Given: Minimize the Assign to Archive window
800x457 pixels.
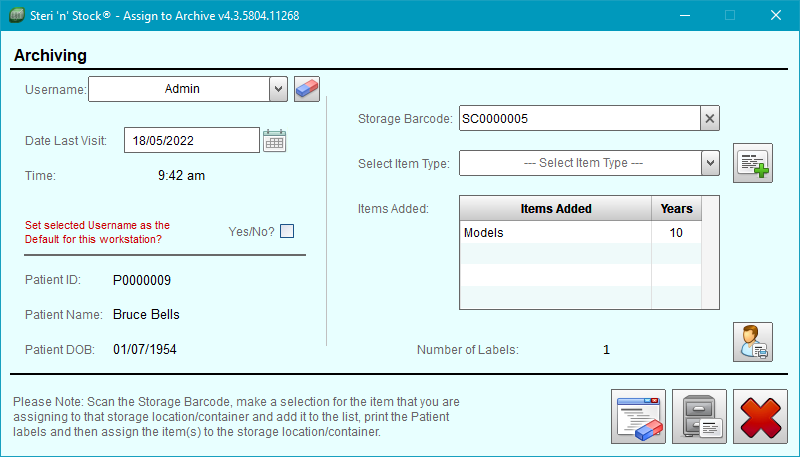Looking at the screenshot, I should coord(685,15).
